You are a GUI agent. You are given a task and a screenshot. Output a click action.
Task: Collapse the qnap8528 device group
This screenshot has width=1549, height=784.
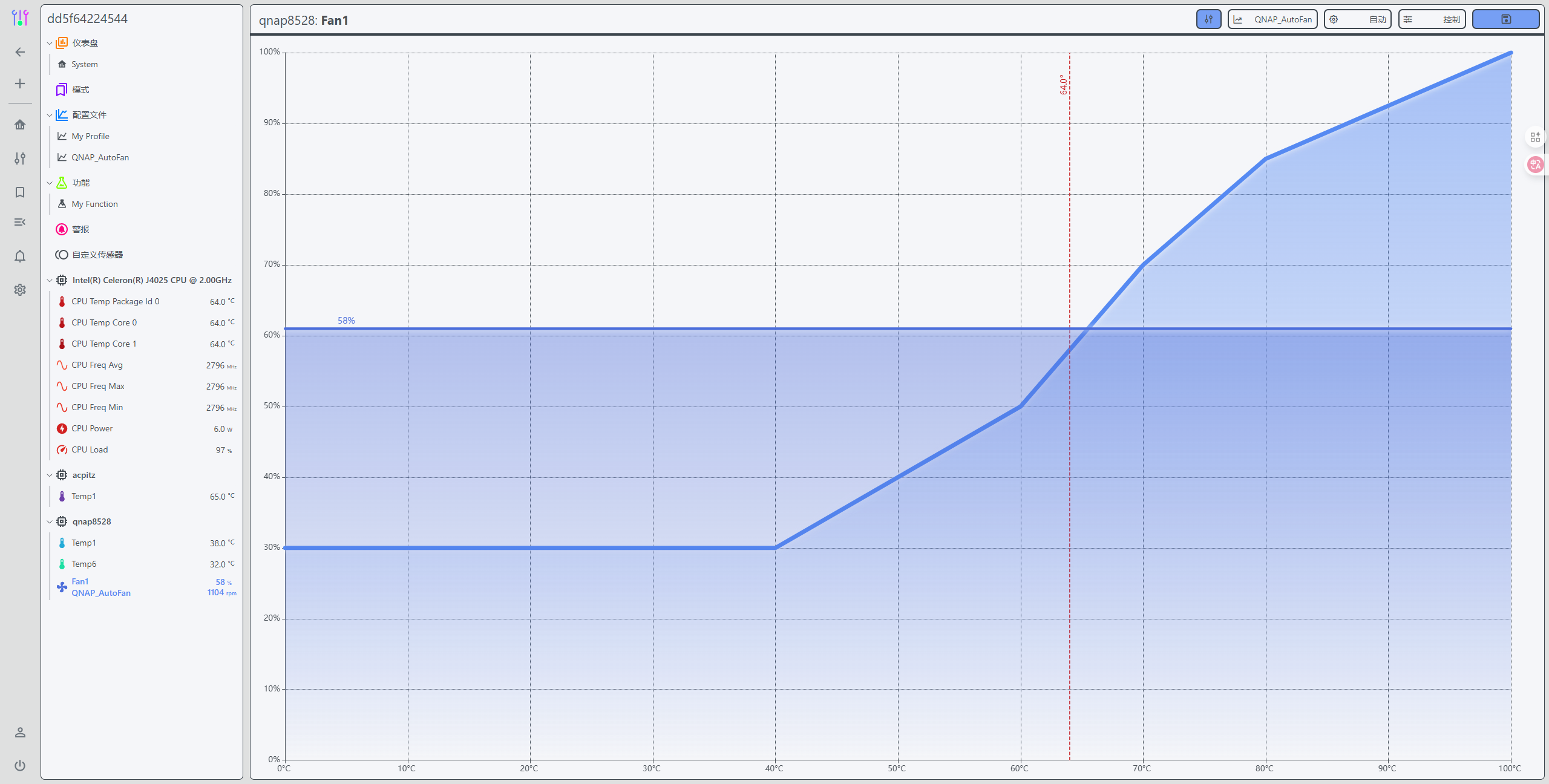[50, 521]
